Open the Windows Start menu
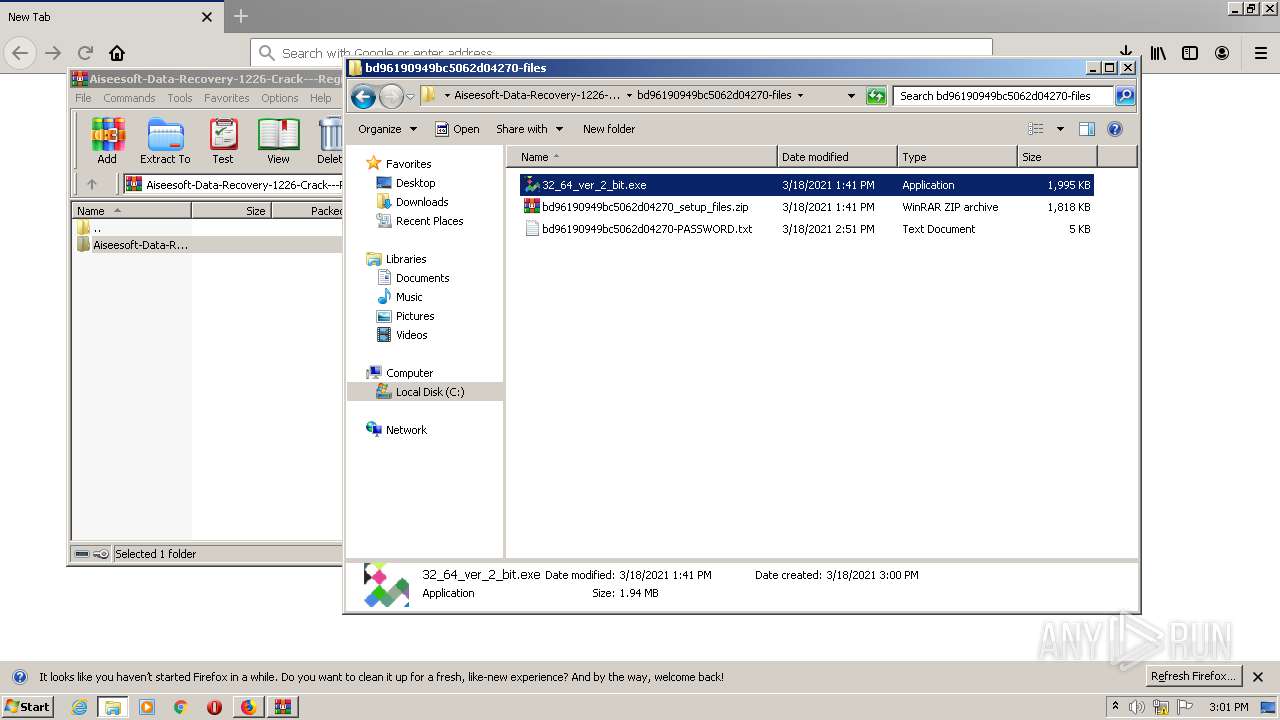 click(x=28, y=706)
